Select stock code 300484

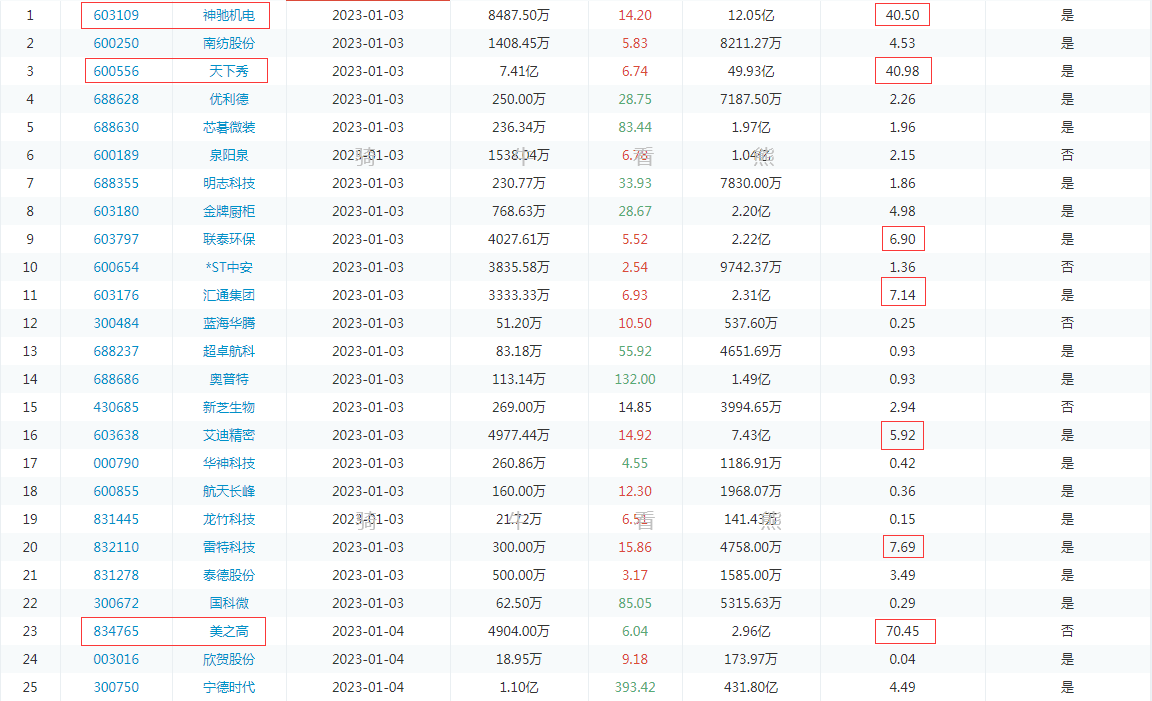pyautogui.click(x=116, y=323)
